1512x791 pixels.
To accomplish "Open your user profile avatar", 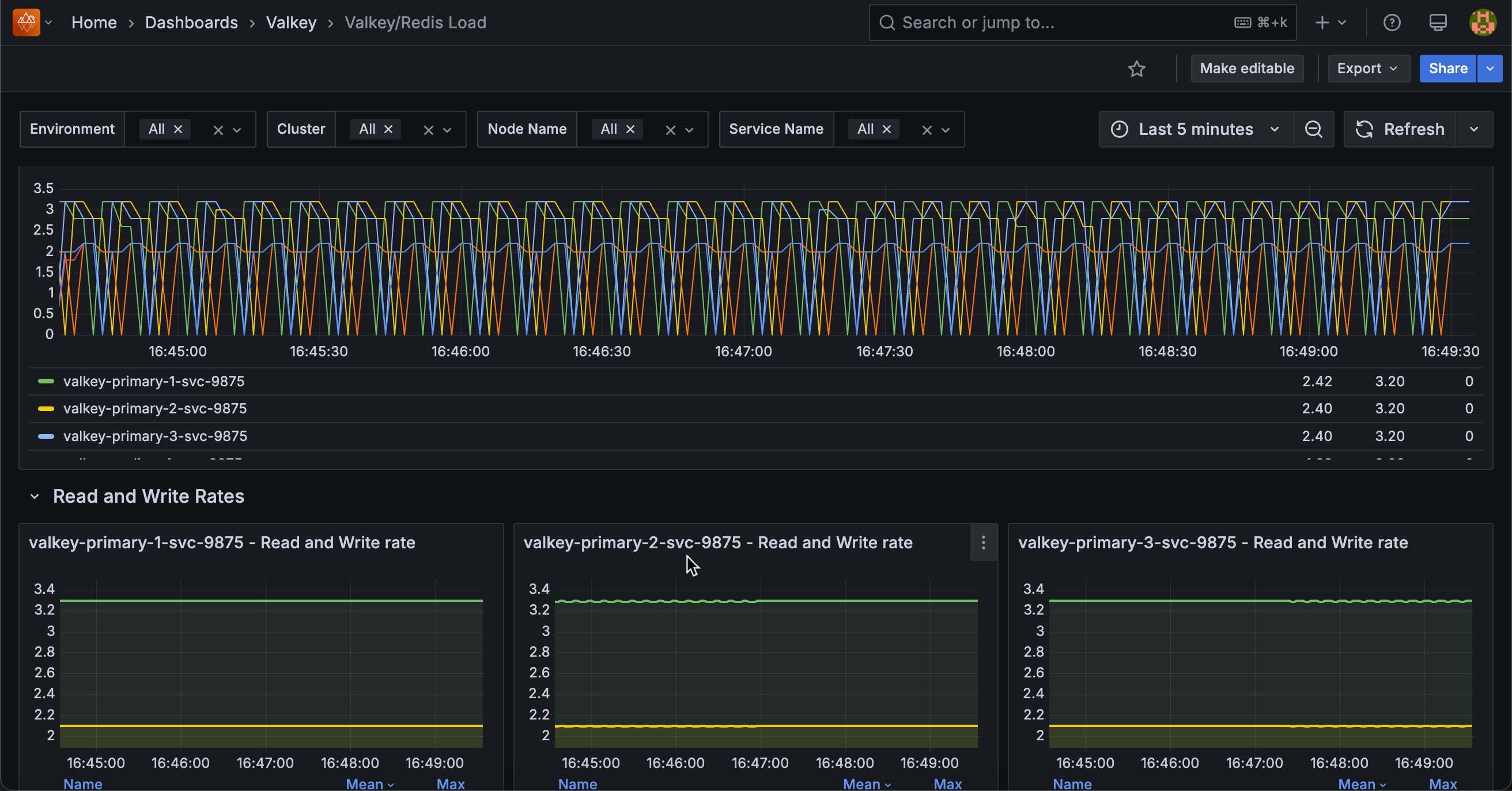I will [1483, 22].
